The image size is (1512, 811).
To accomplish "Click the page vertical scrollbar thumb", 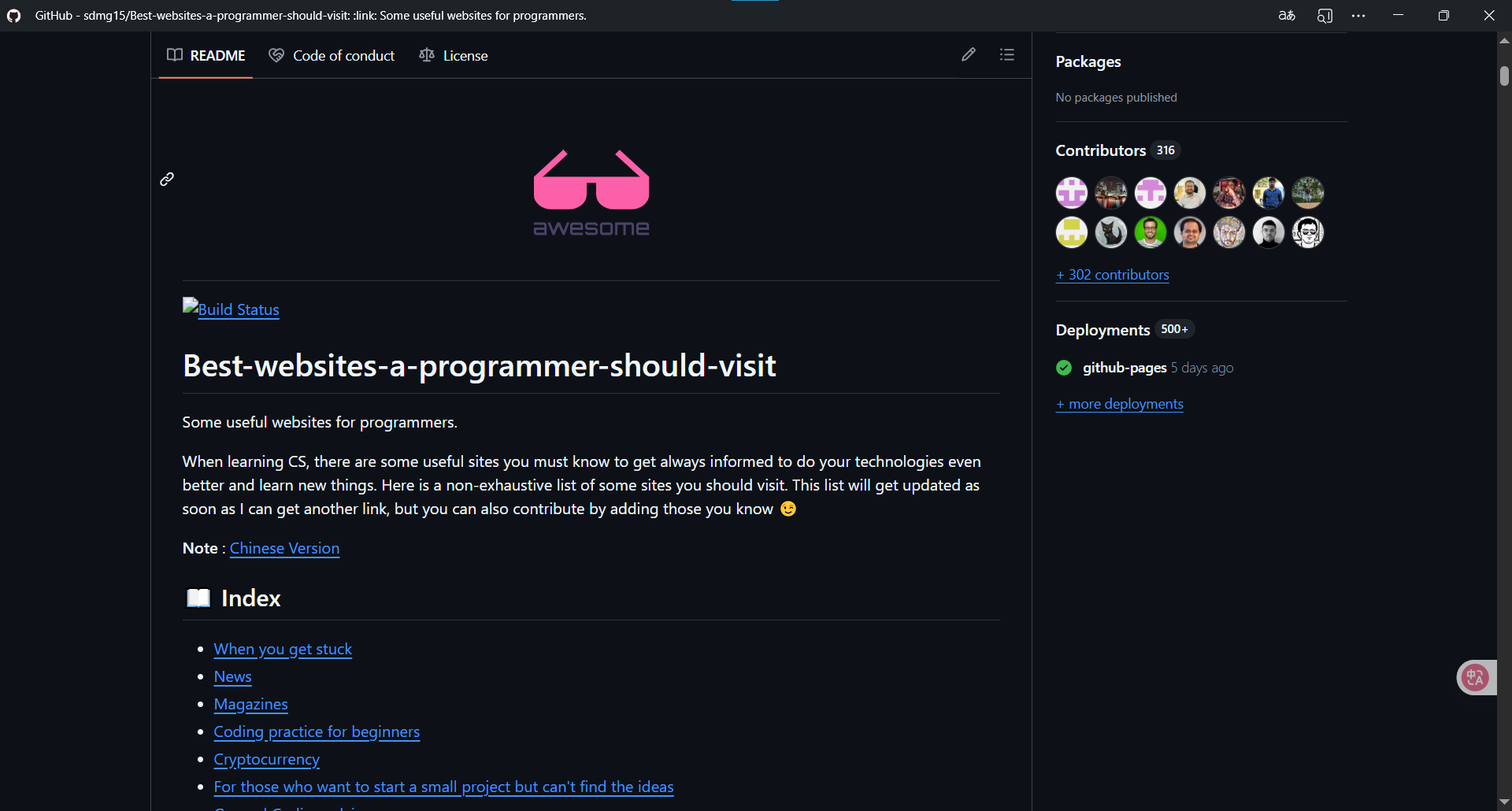I will (1504, 76).
